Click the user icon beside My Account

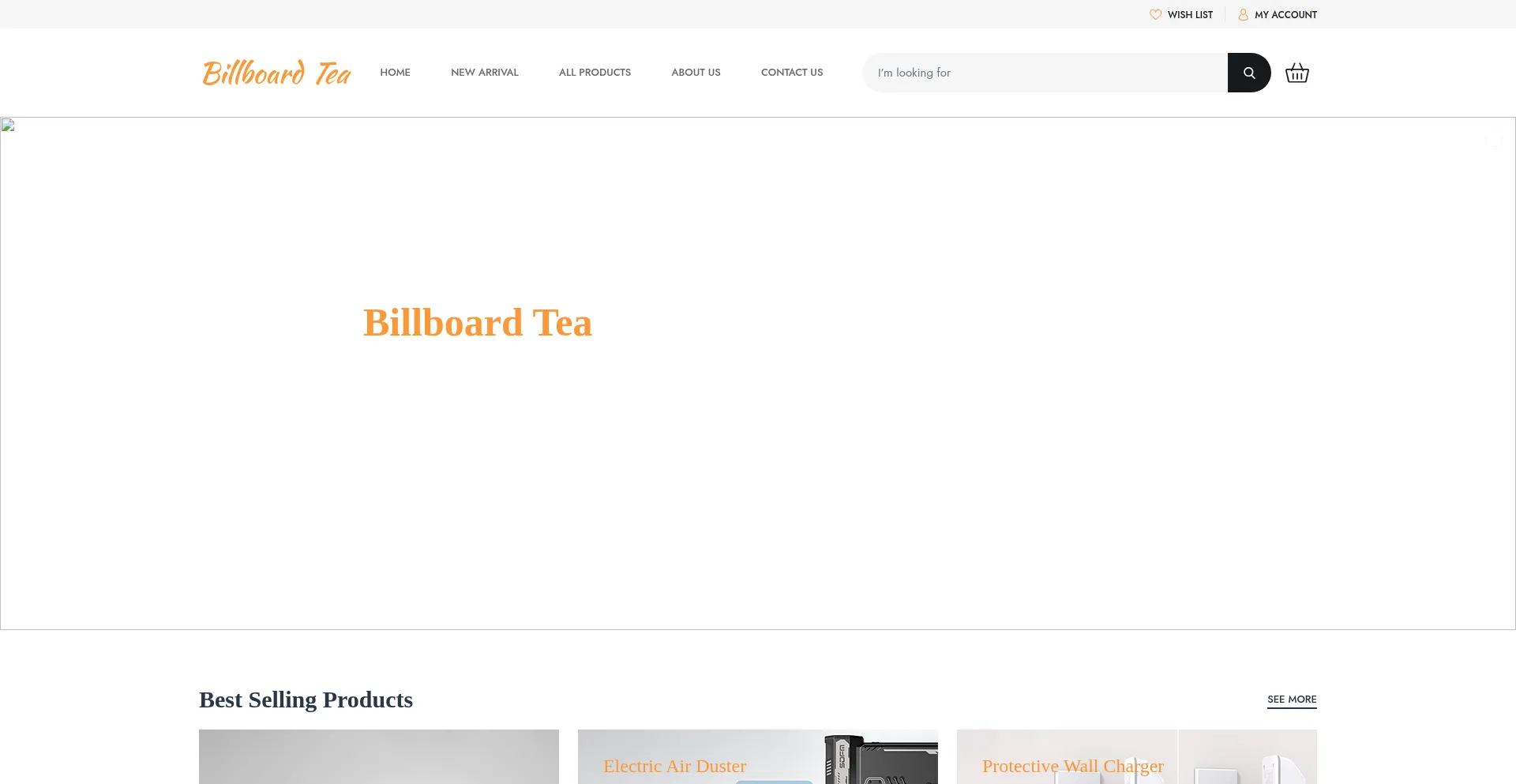[1243, 14]
